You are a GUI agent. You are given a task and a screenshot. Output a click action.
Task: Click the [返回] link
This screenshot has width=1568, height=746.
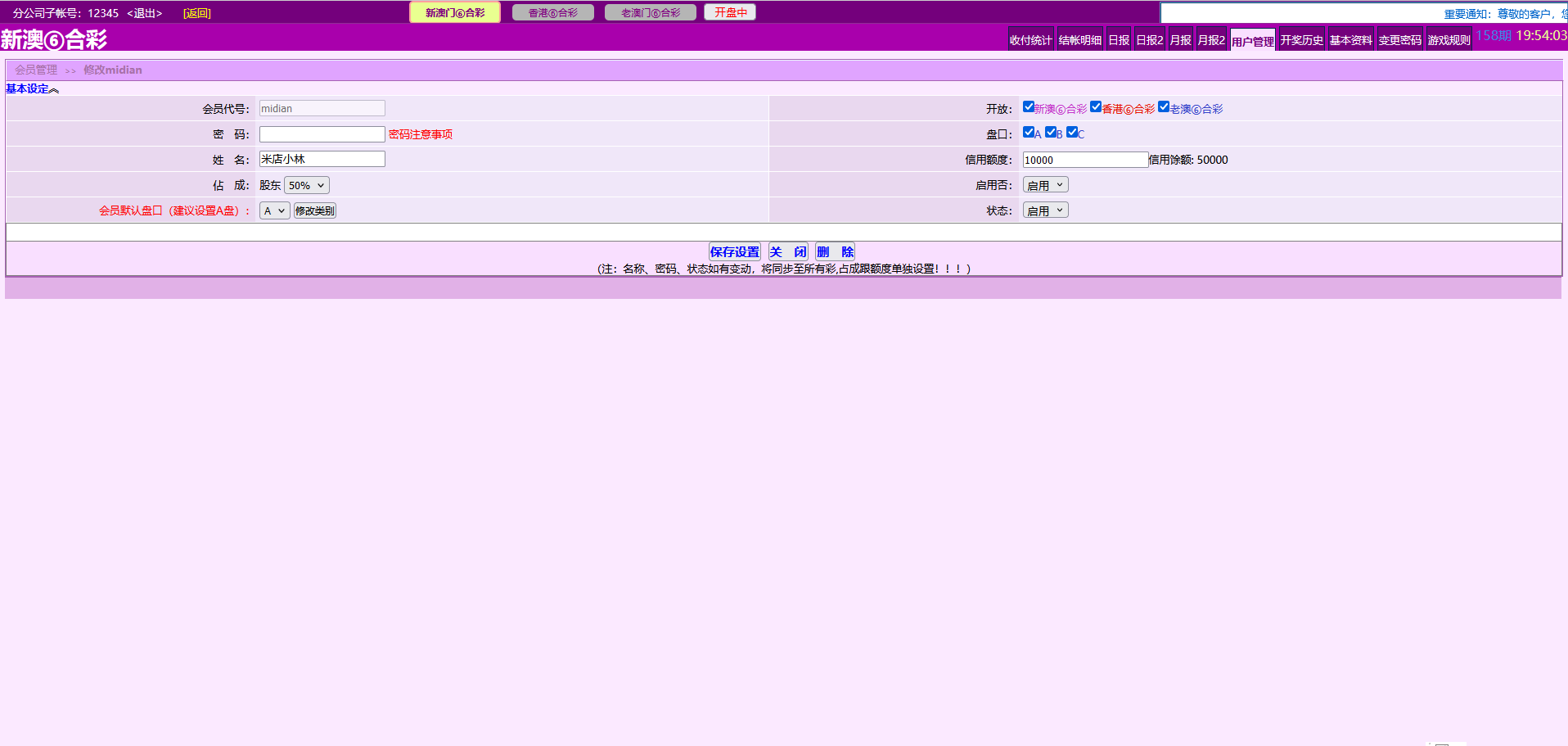click(x=197, y=13)
